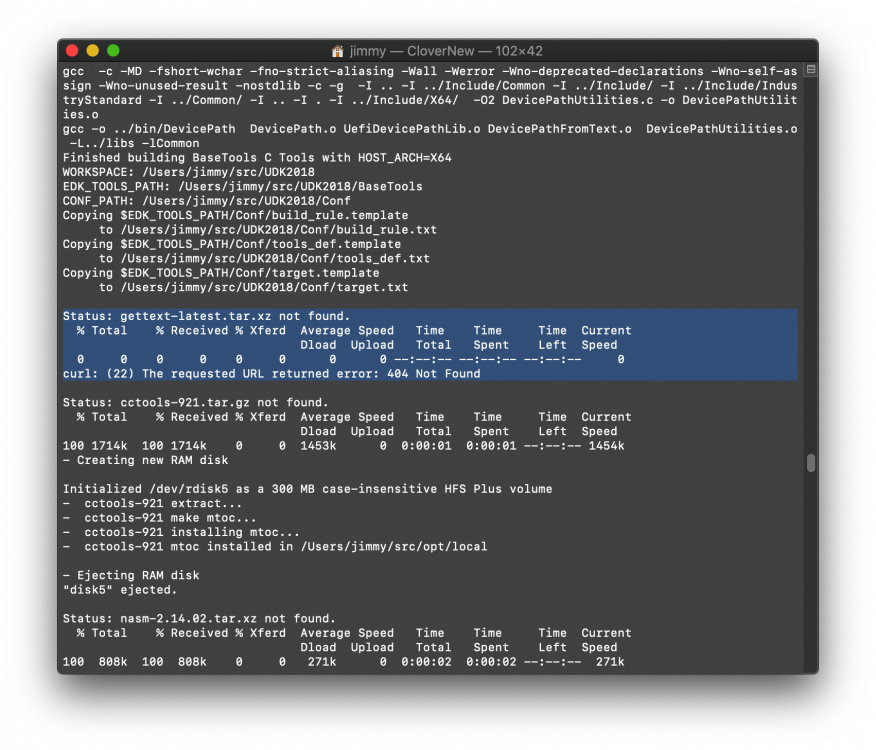876x750 pixels.
Task: Click 'to /Users/jimmy/src/UDK2018/Conf/build_rule.txt' line
Action: 268,230
